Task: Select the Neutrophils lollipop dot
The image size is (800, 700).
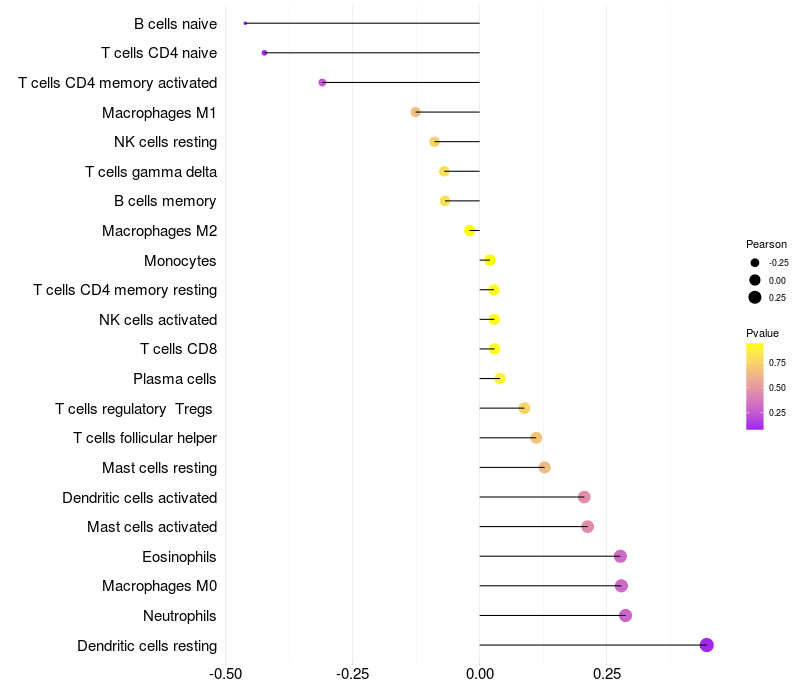Action: tap(625, 615)
